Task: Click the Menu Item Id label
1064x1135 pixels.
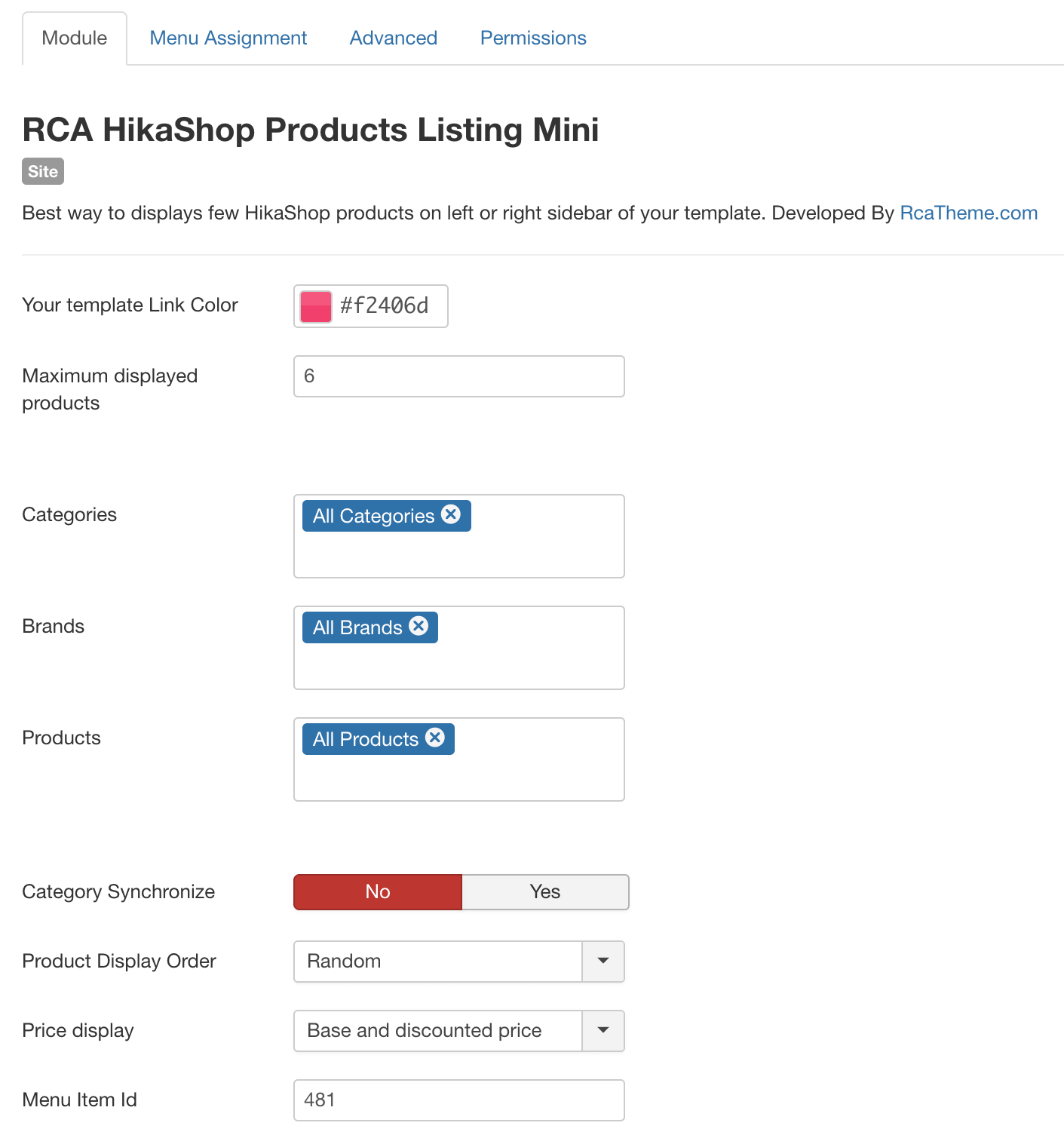Action: [80, 1100]
